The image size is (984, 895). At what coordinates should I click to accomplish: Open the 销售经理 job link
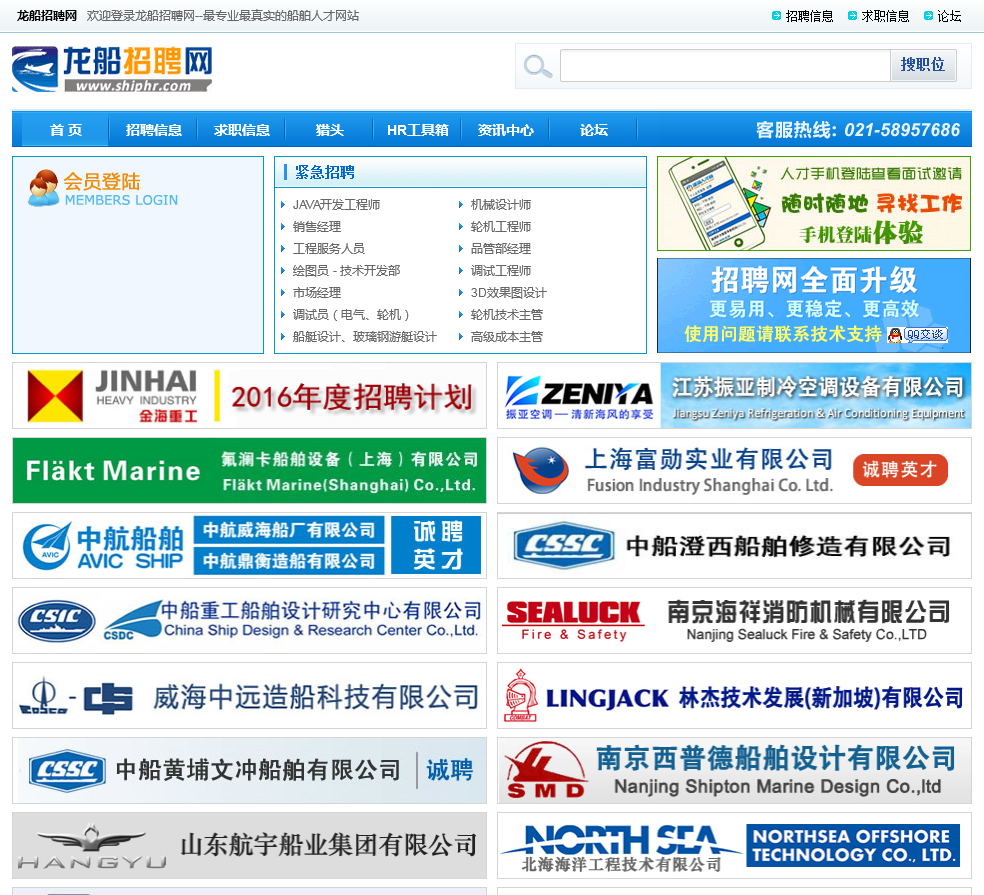click(x=317, y=227)
